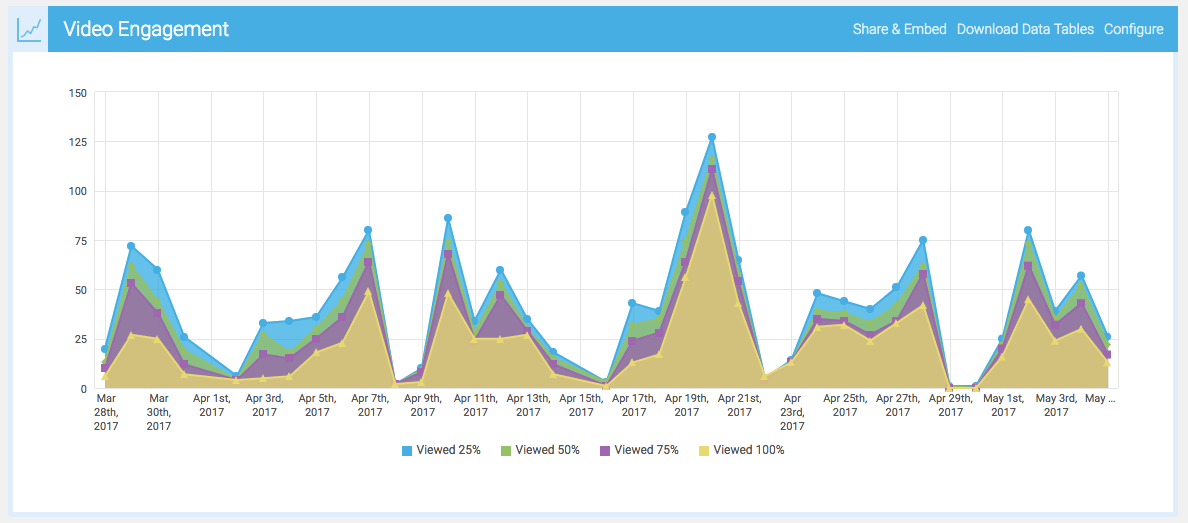Image resolution: width=1188 pixels, height=523 pixels.
Task: Click the Apr 23rd, 2017 axis label
Action: coord(793,412)
